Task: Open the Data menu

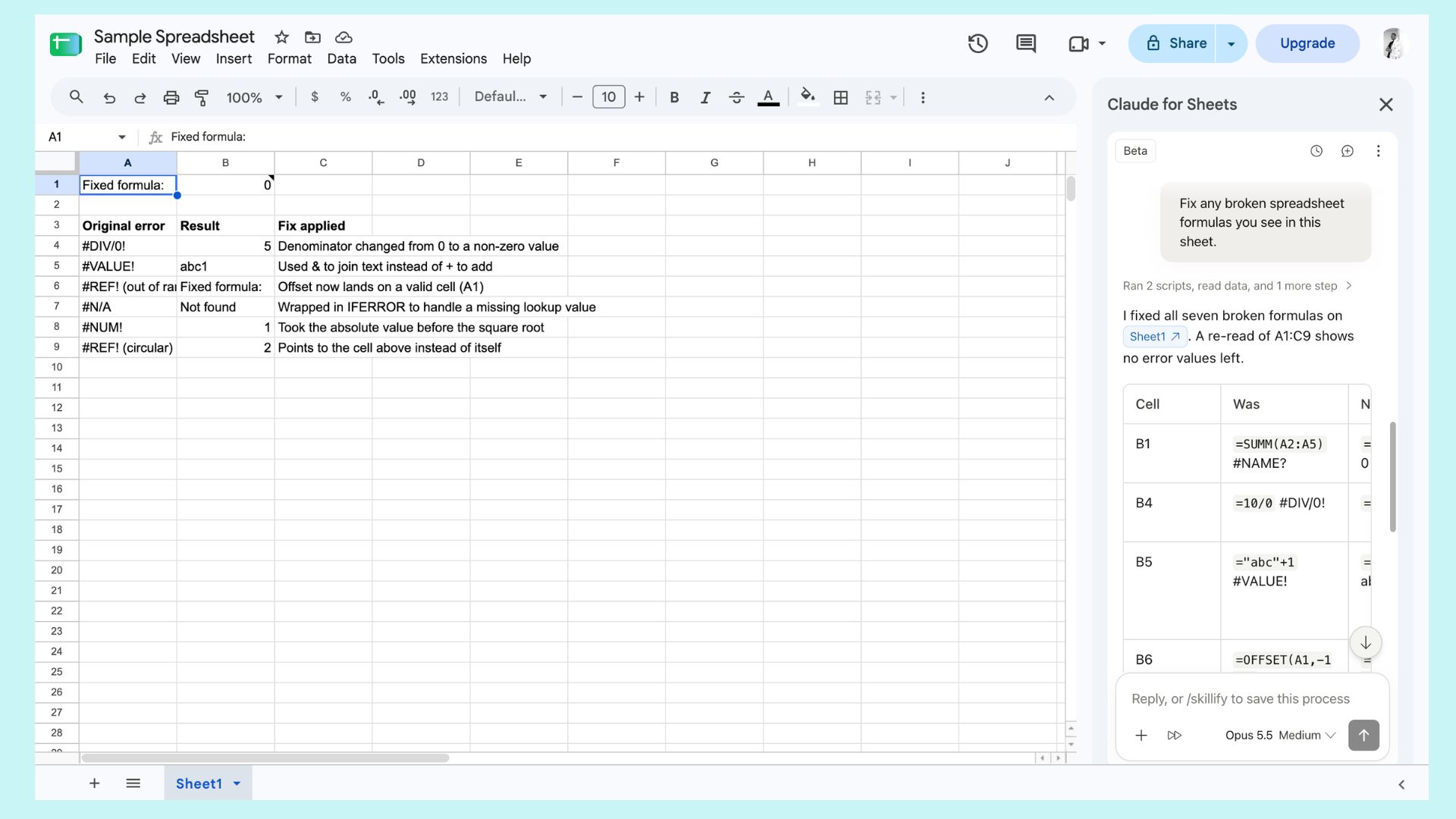Action: tap(341, 59)
